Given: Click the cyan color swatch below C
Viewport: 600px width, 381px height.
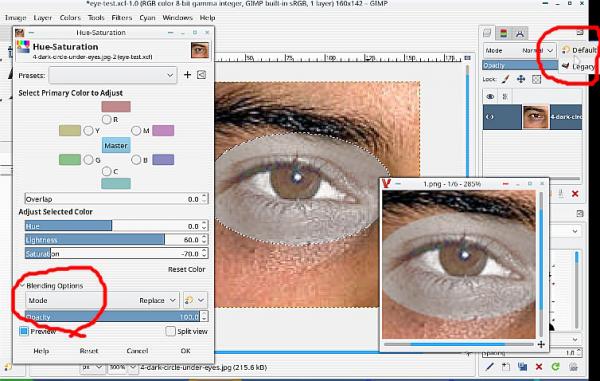Looking at the screenshot, I should click(116, 184).
